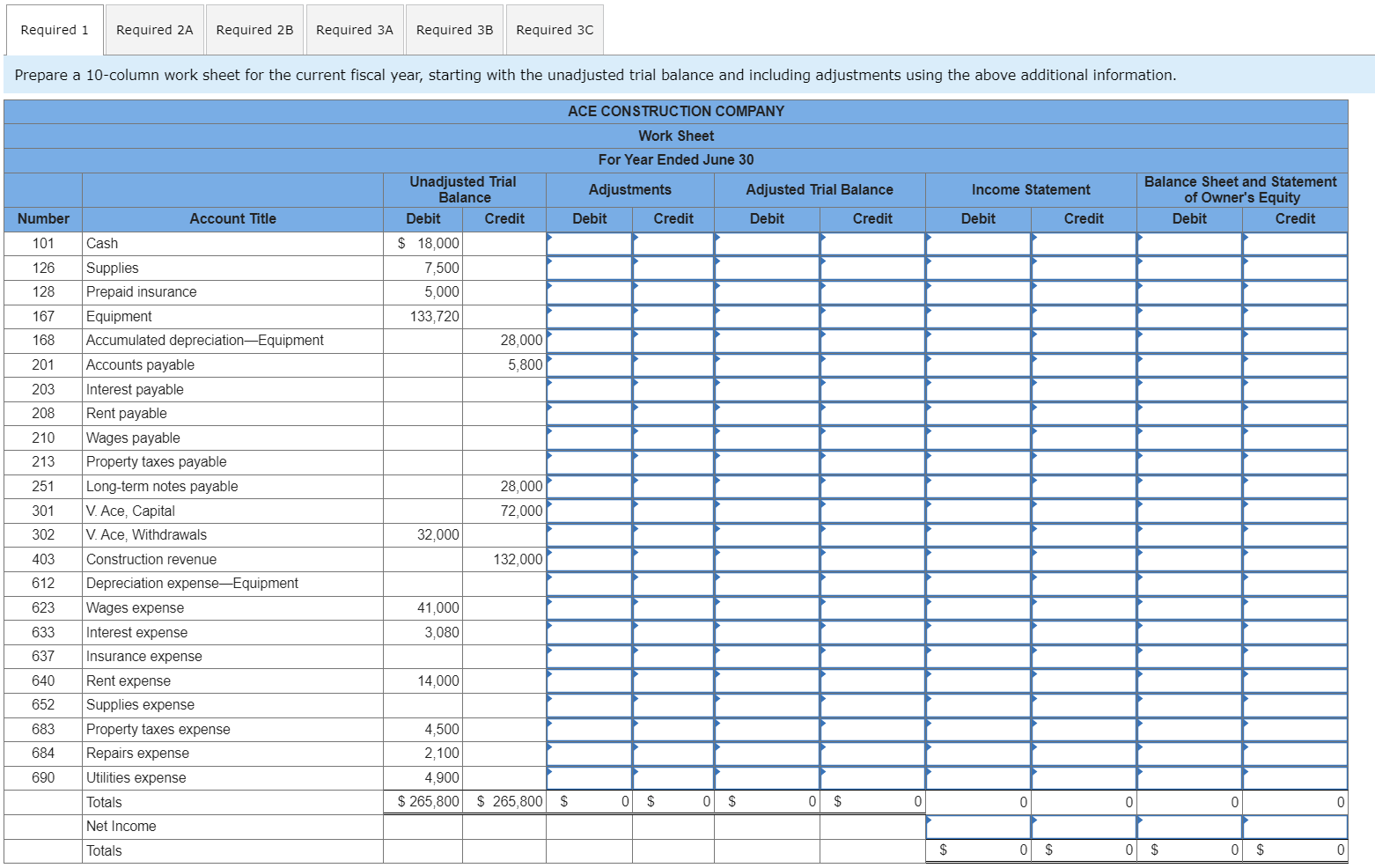Click Interest expense Adjustments Debit cell
1375x868 pixels.
(590, 632)
